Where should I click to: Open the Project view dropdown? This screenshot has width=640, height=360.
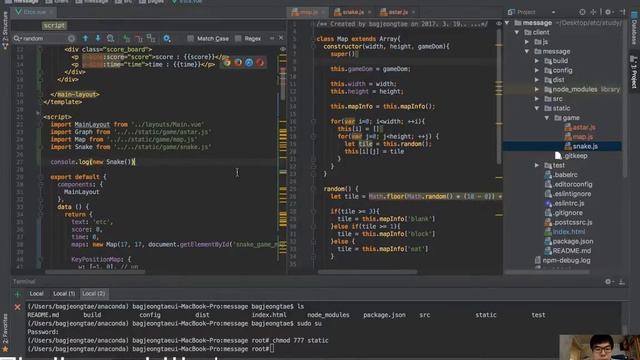coord(553,12)
